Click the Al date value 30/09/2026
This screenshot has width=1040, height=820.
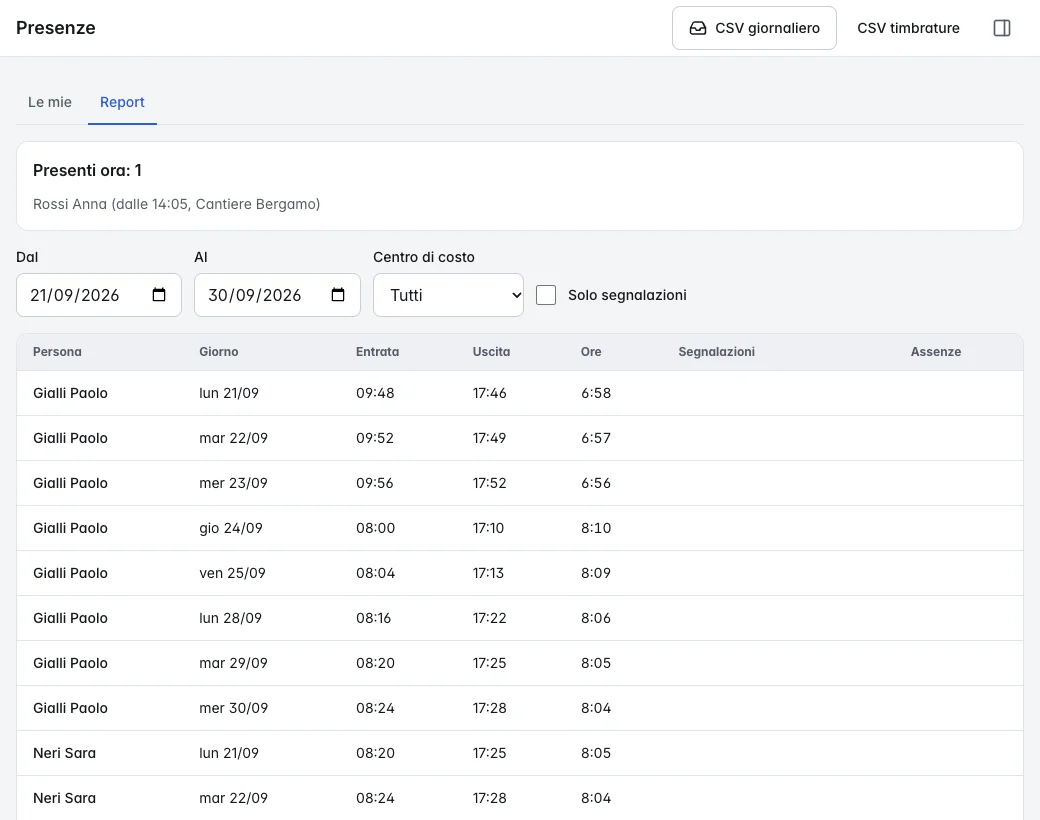255,295
